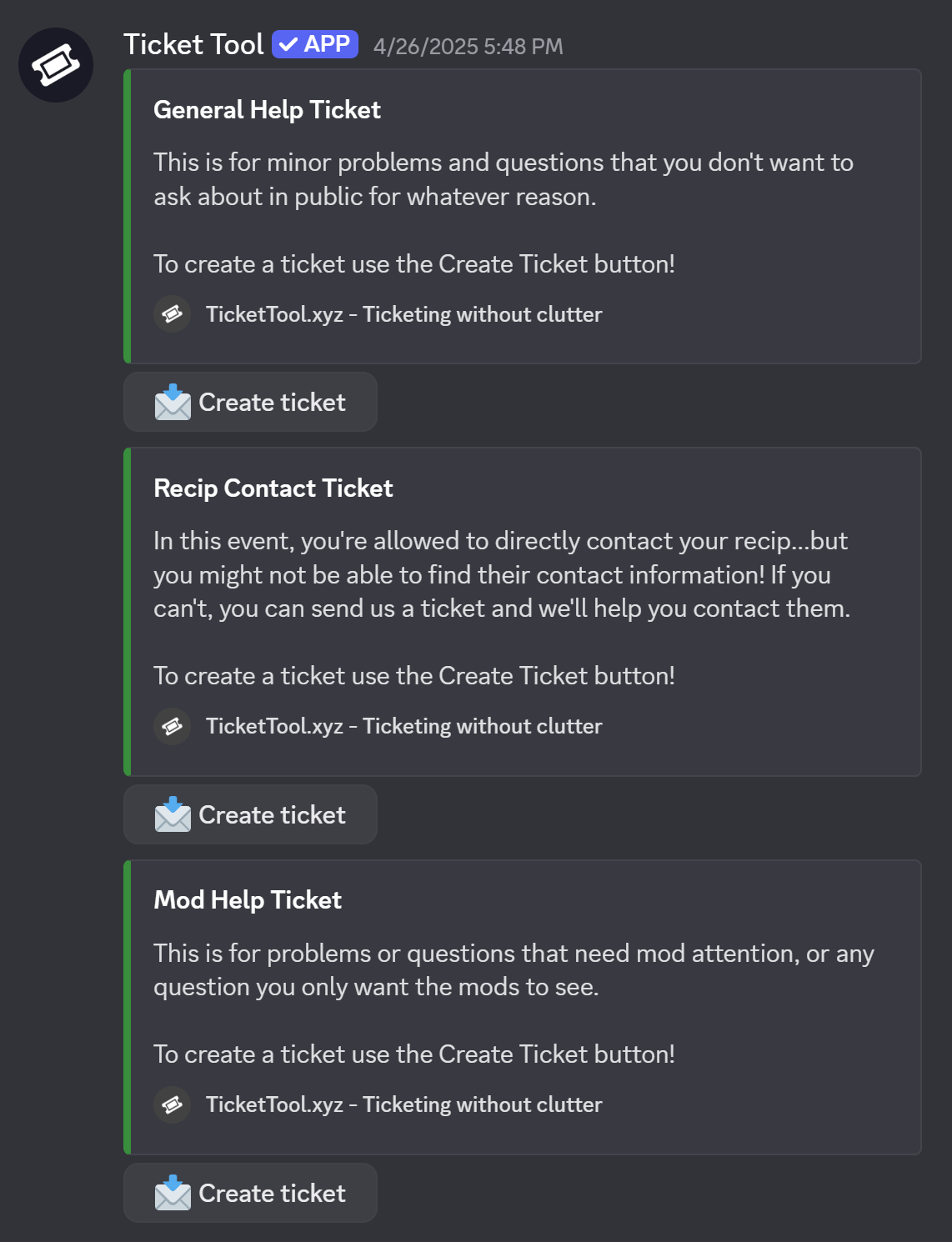Click the green accent bar on General Help embed
The image size is (952, 1242).
click(x=127, y=217)
